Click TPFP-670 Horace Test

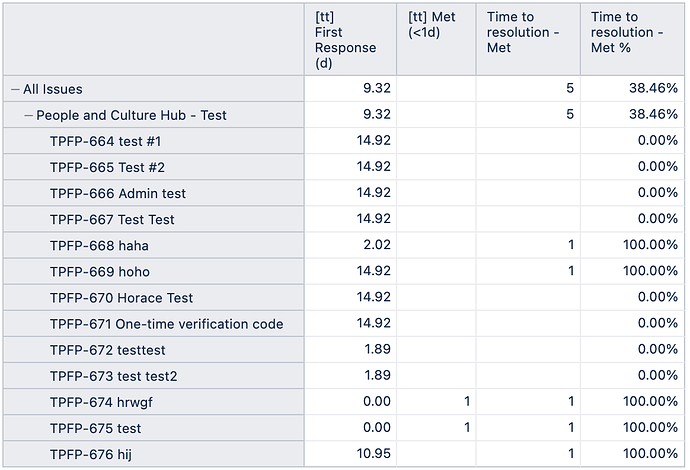coord(121,298)
